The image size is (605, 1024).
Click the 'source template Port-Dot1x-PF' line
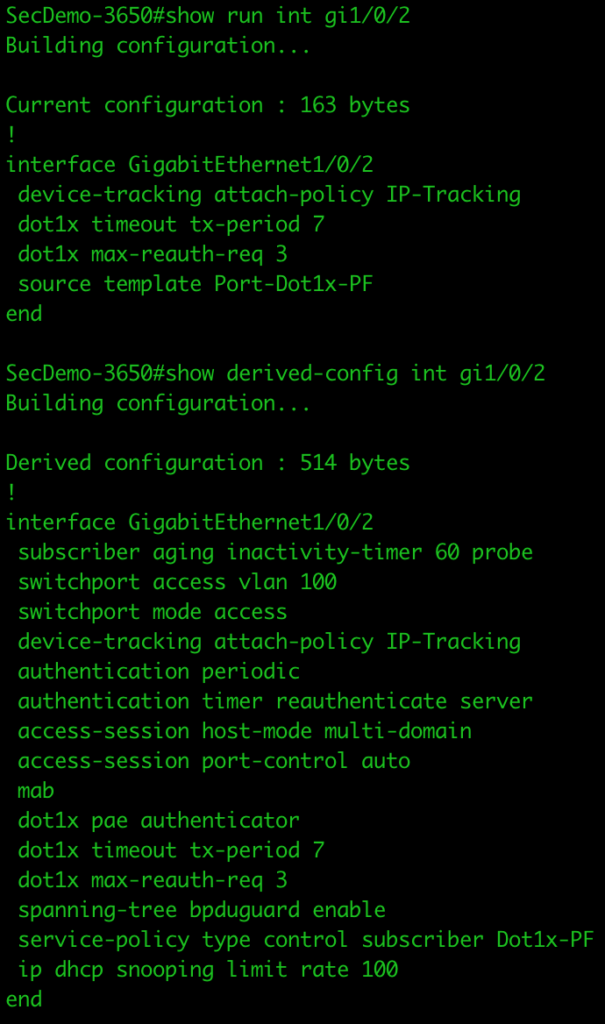(195, 284)
